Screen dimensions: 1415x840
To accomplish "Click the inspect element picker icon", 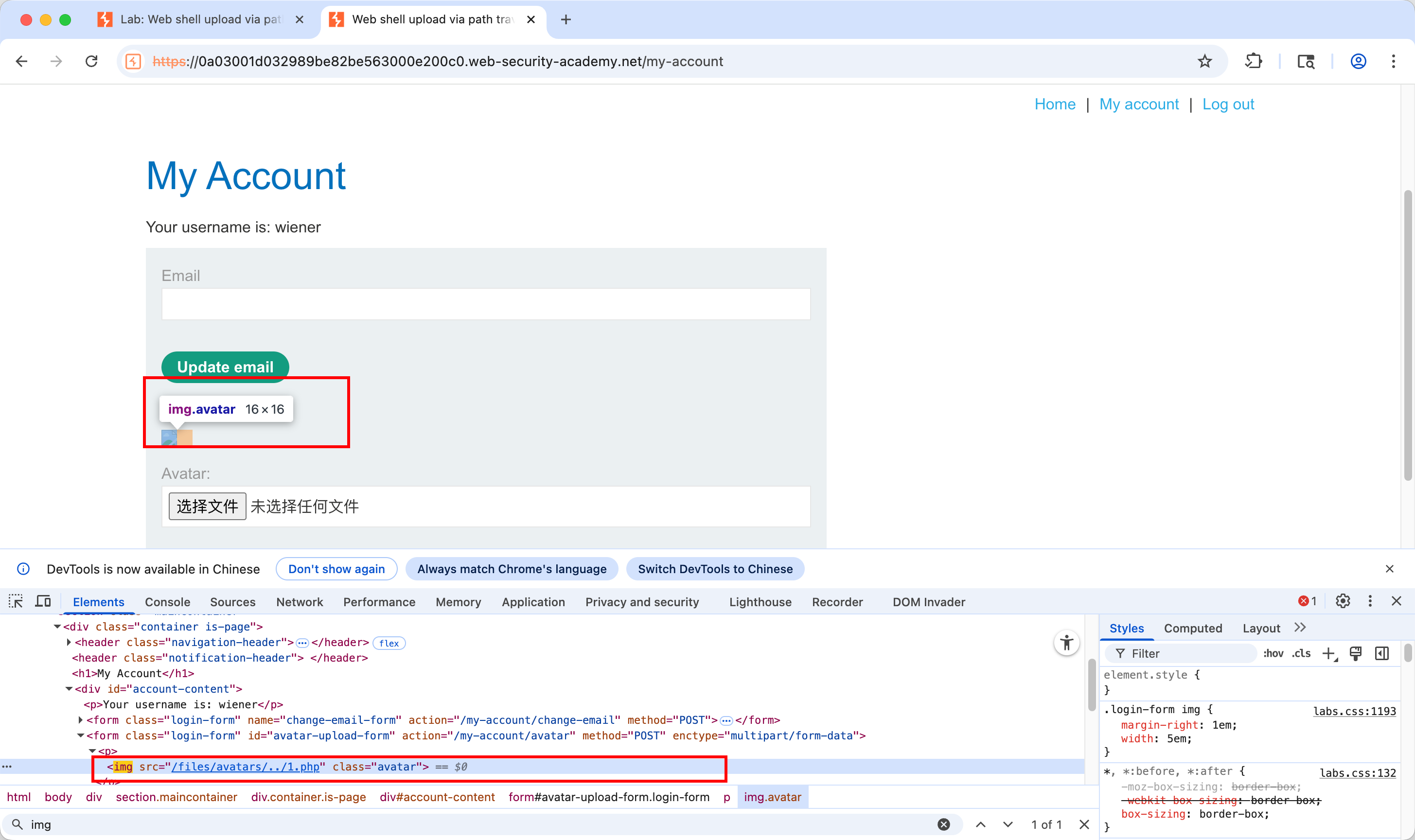I will coord(16,601).
